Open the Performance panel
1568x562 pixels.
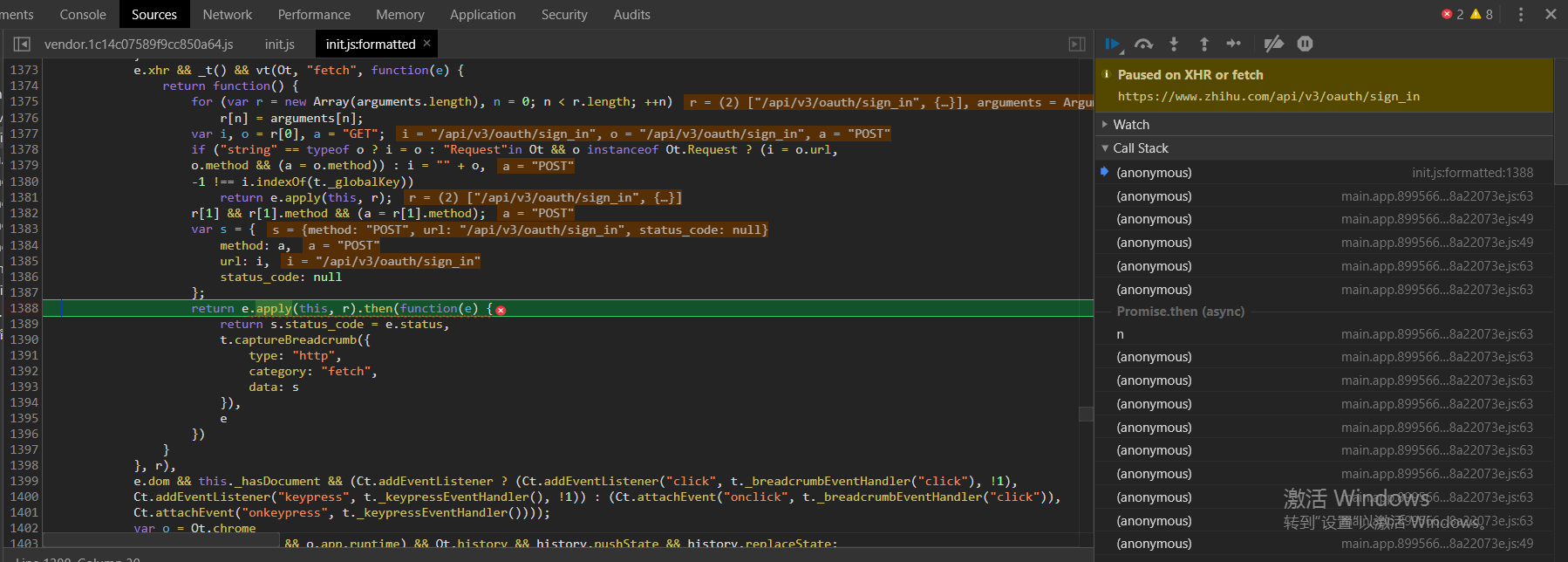[x=314, y=14]
